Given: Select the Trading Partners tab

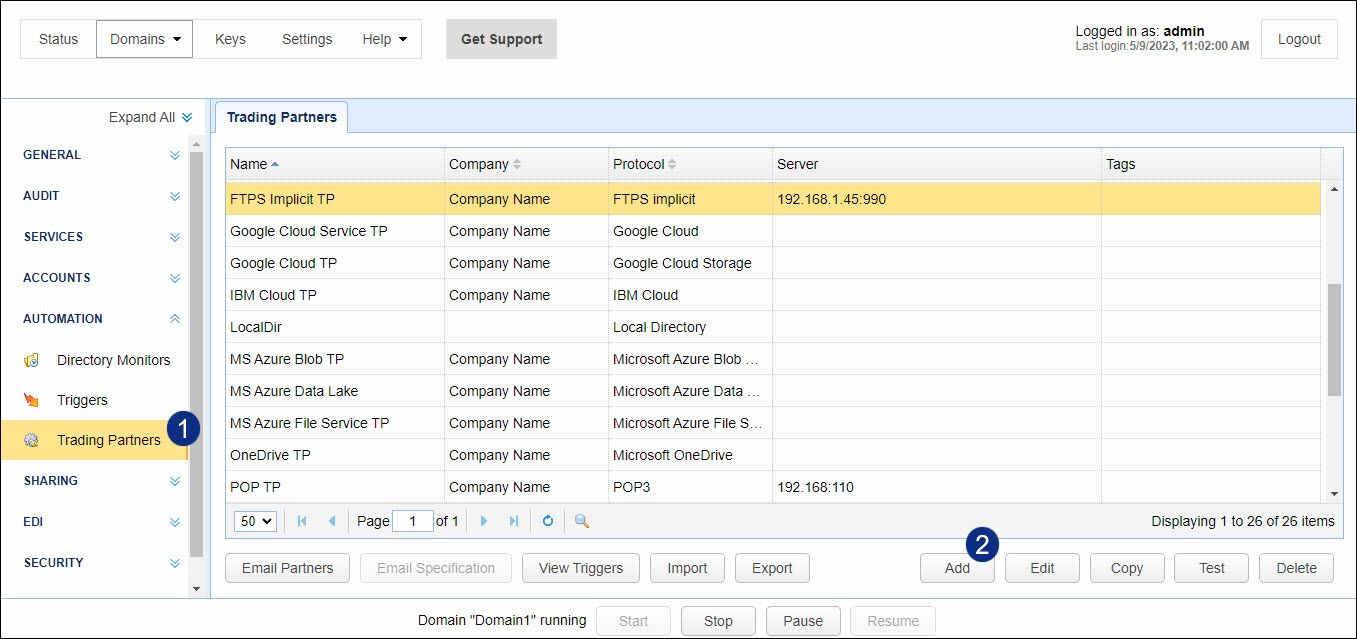Looking at the screenshot, I should pos(282,117).
